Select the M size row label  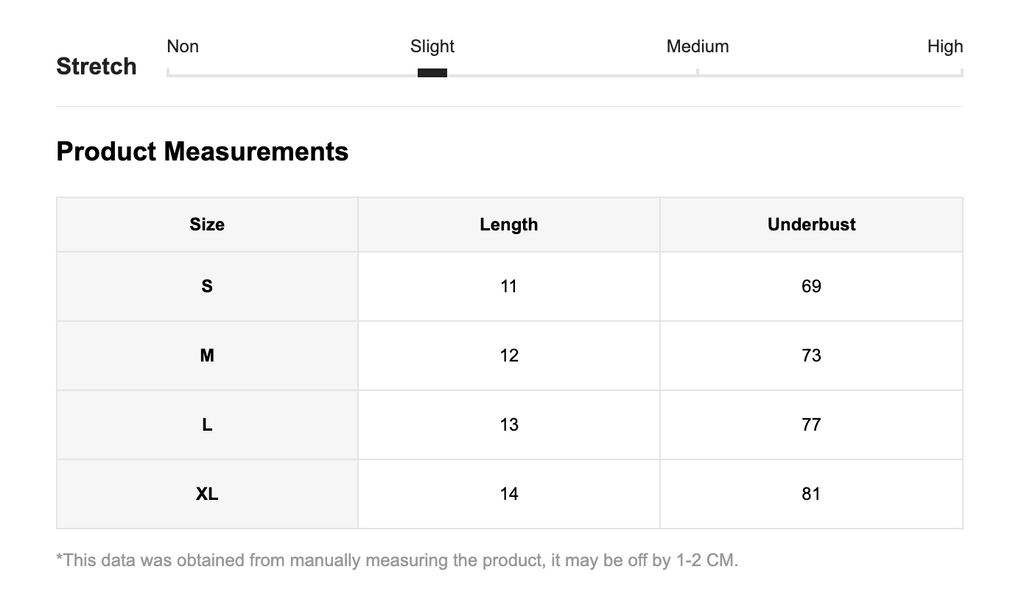[207, 355]
